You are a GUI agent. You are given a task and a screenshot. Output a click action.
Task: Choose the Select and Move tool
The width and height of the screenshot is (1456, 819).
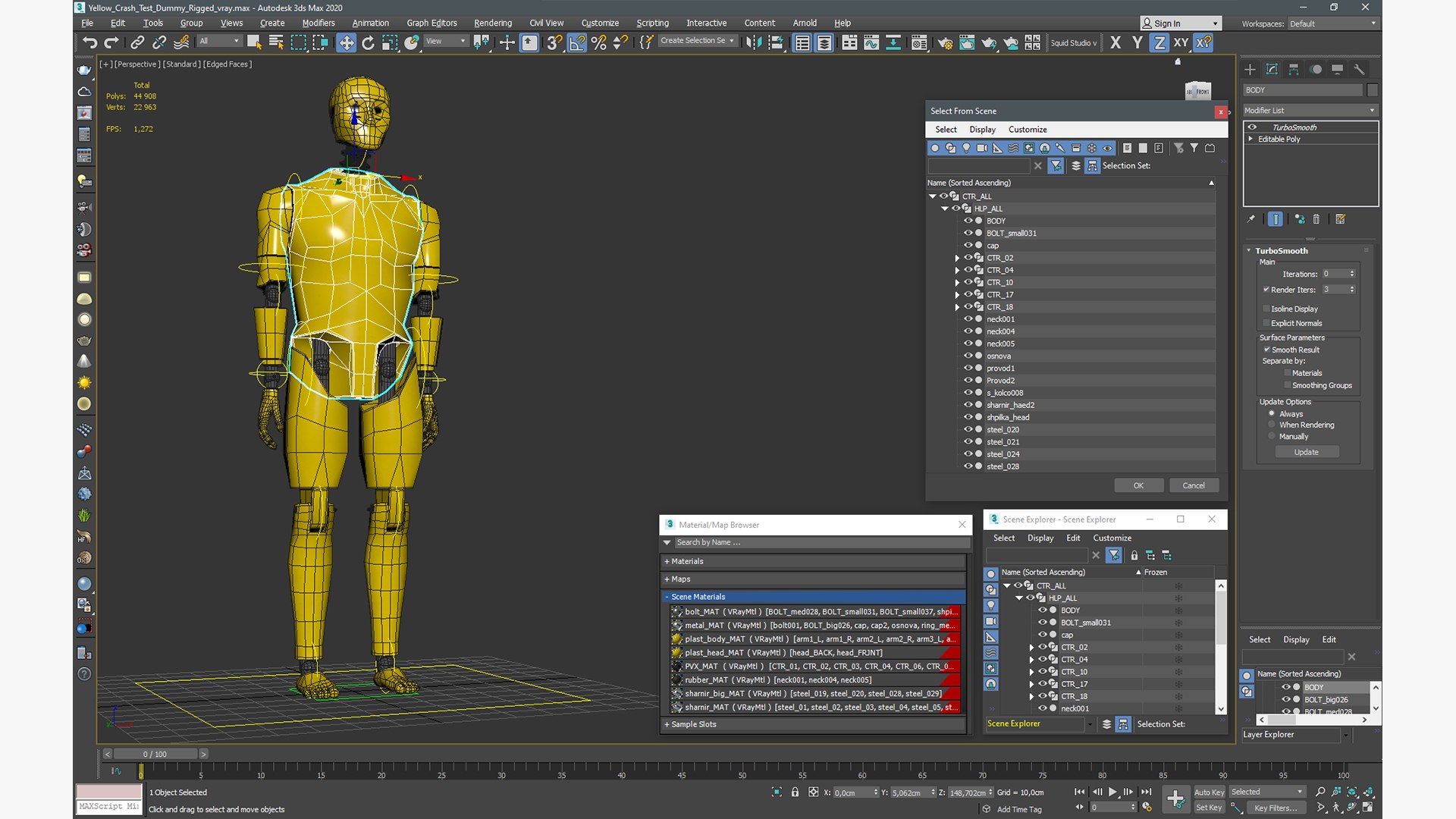(346, 42)
